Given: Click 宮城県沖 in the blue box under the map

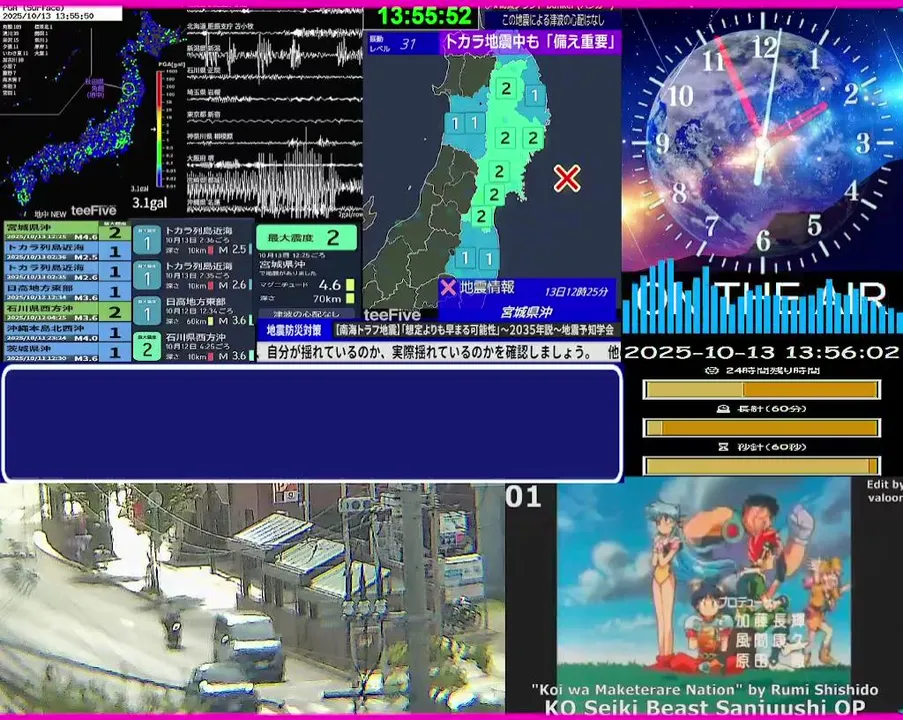Looking at the screenshot, I should pyautogui.click(x=526, y=312).
